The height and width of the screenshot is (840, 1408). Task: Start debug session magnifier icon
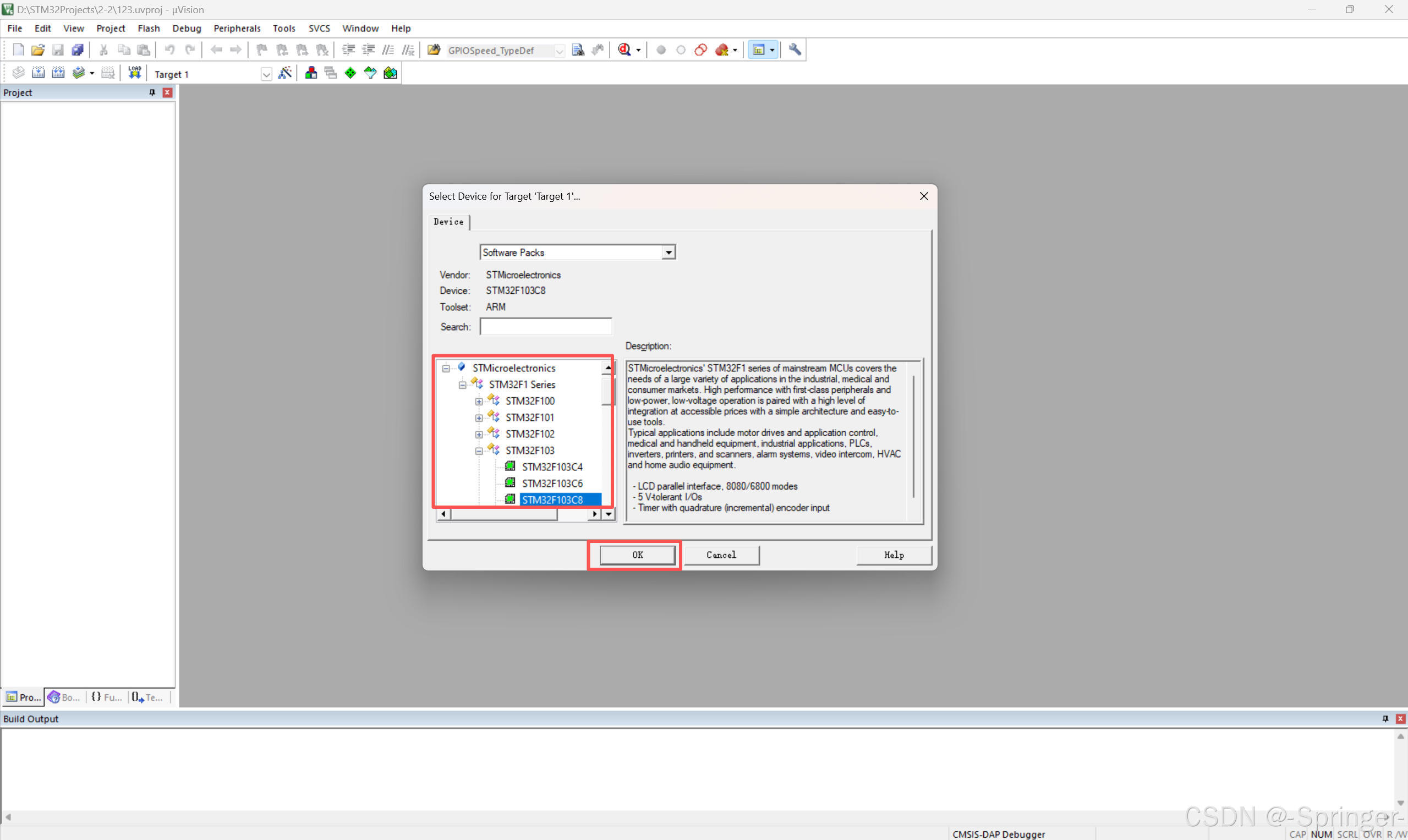click(624, 50)
